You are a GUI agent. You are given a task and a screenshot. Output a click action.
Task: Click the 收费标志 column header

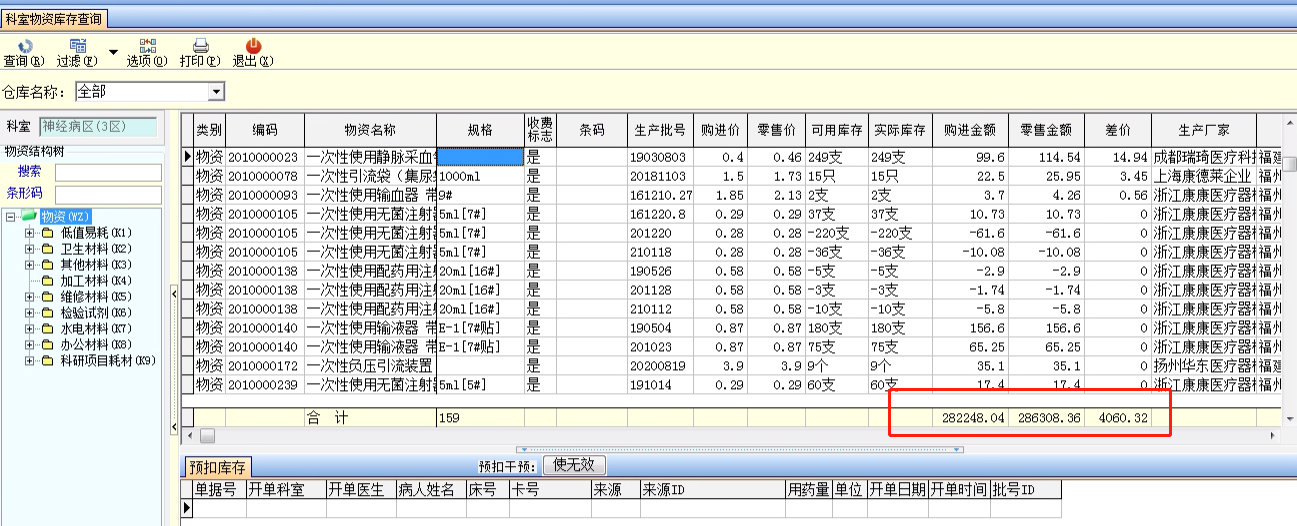[540, 130]
